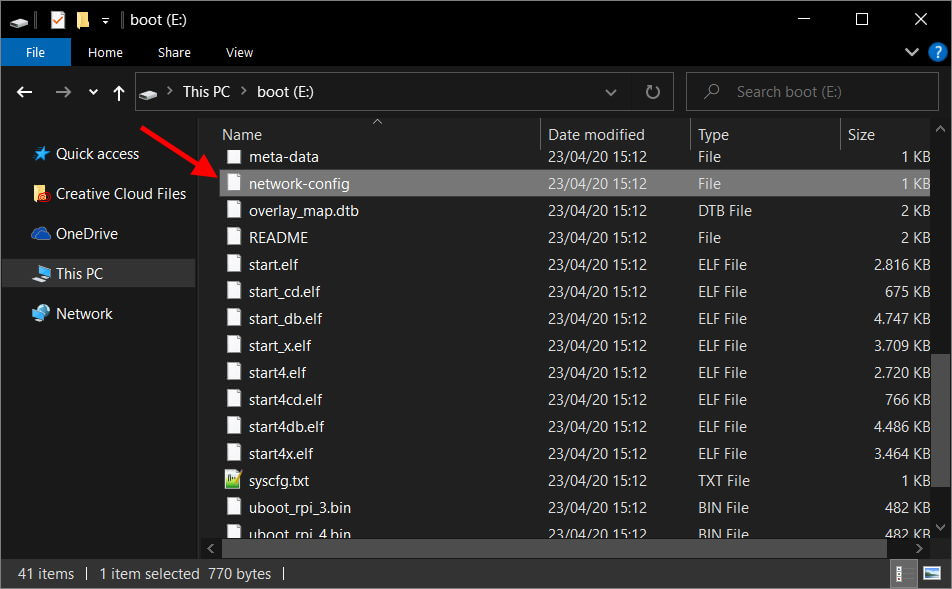Select the start4cd.elf file
Screen dimensions: 952x589
pyautogui.click(x=574, y=400)
